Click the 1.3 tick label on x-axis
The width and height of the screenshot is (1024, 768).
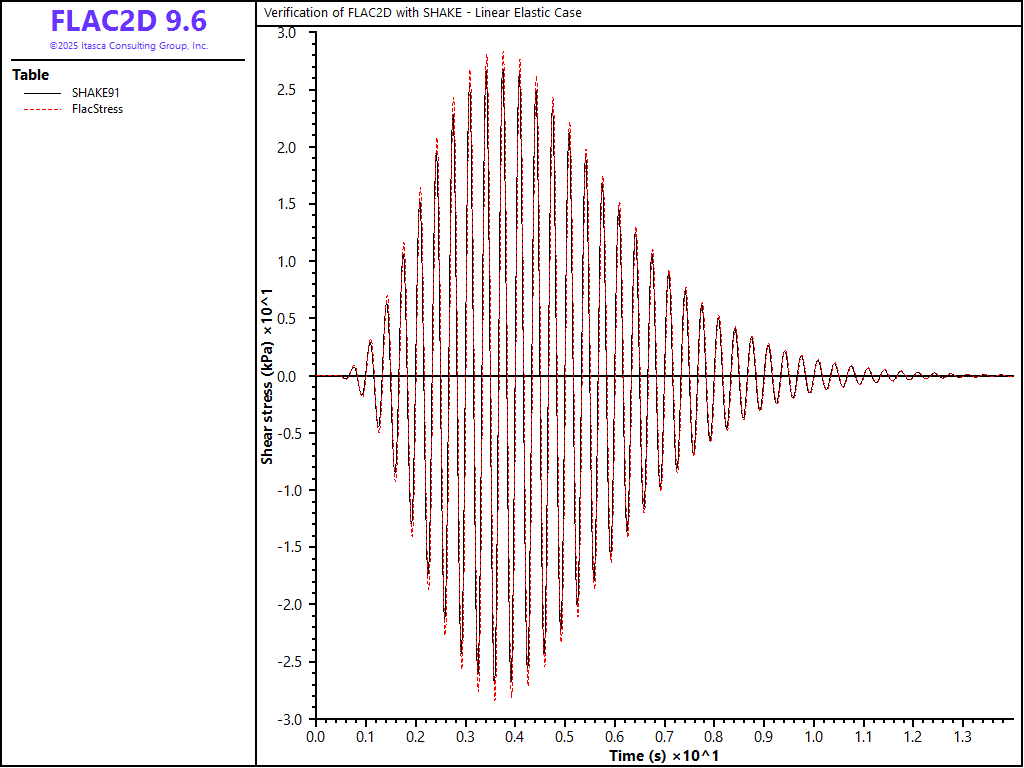pos(962,737)
